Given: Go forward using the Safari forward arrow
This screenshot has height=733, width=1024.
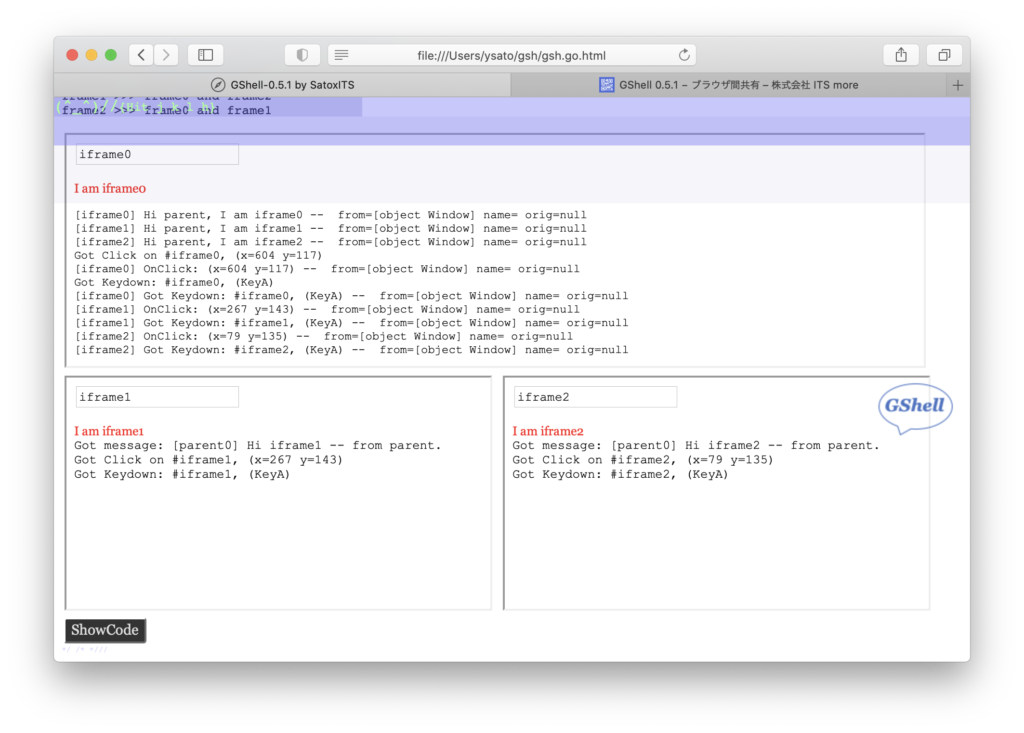Looking at the screenshot, I should pyautogui.click(x=166, y=55).
